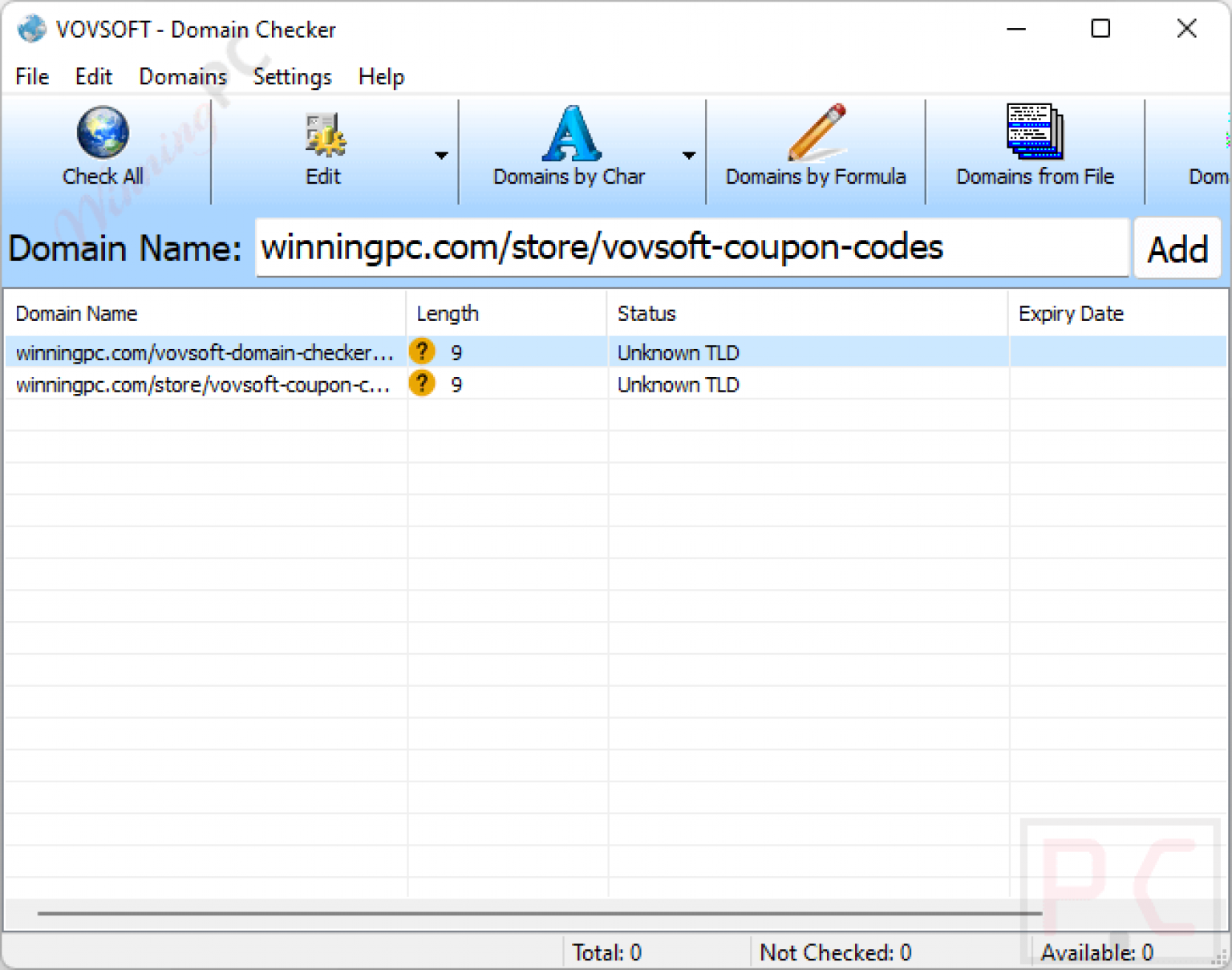Select Domains by Formula pencil icon
Viewport: 1232px width, 970px height.
click(817, 135)
